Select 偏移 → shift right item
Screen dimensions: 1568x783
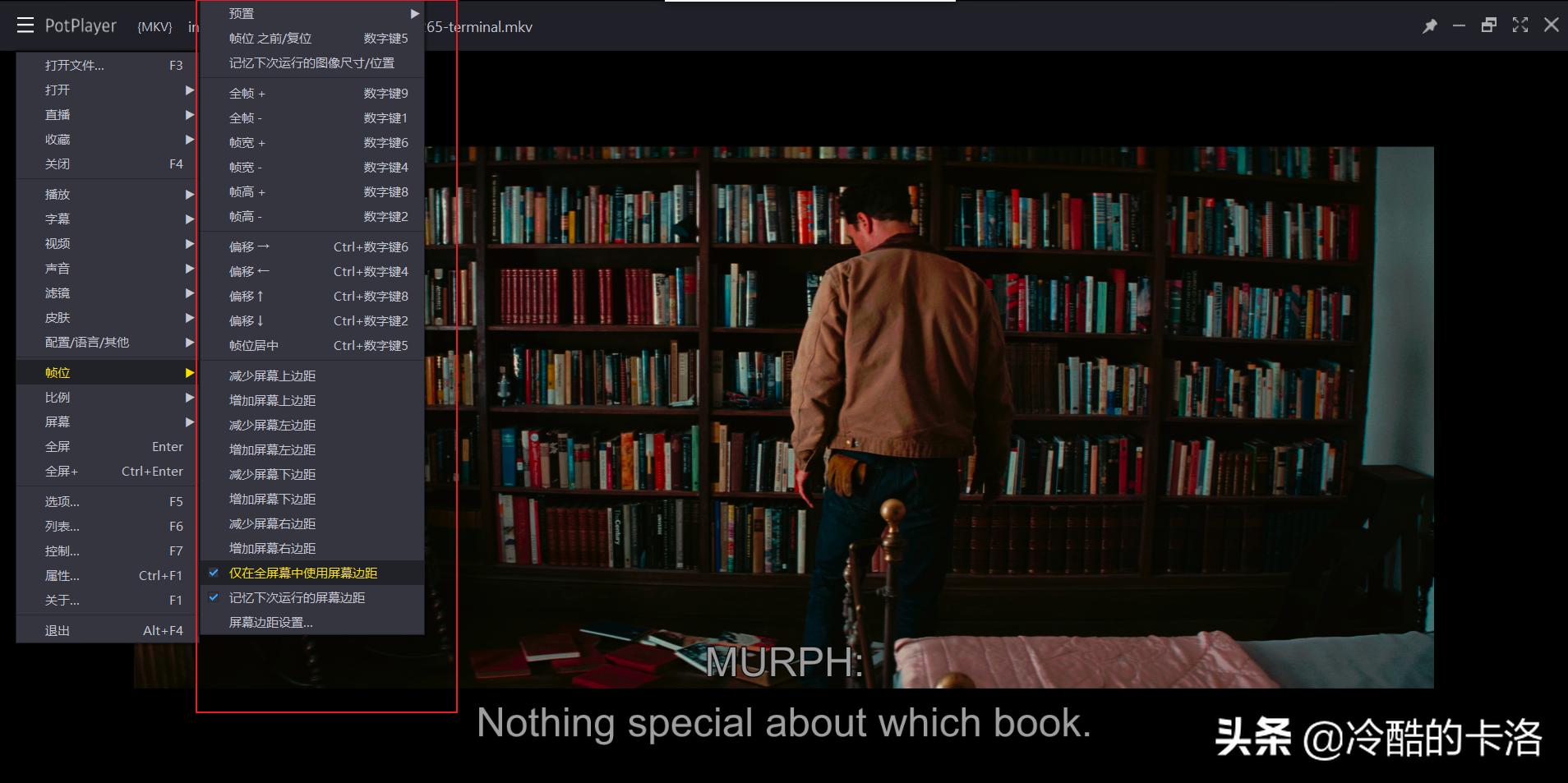tap(312, 246)
